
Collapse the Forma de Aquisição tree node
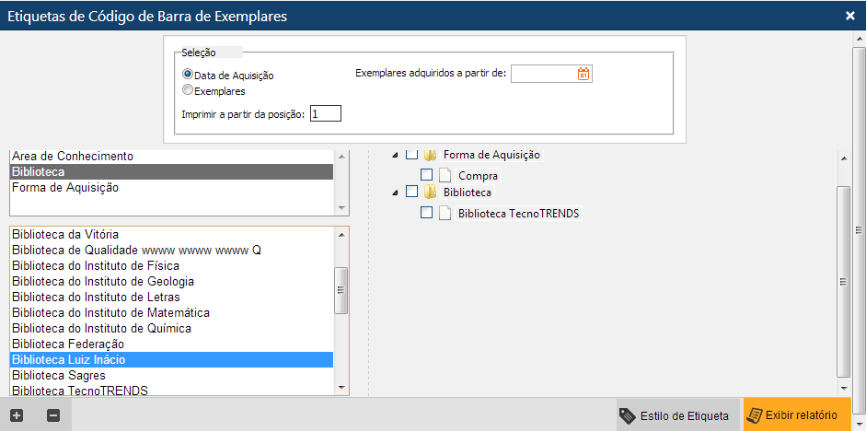pyautogui.click(x=396, y=155)
